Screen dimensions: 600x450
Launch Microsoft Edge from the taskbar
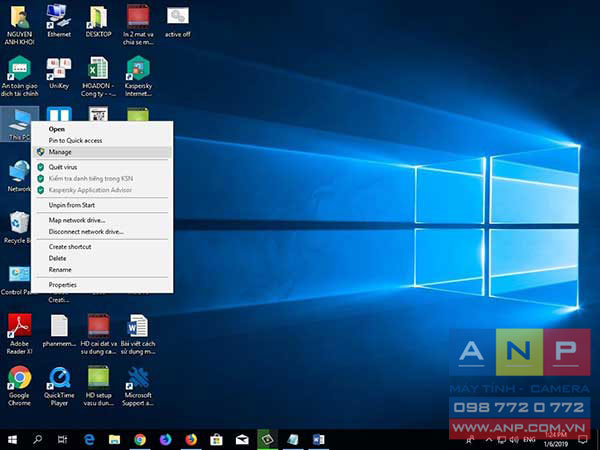(x=89, y=439)
